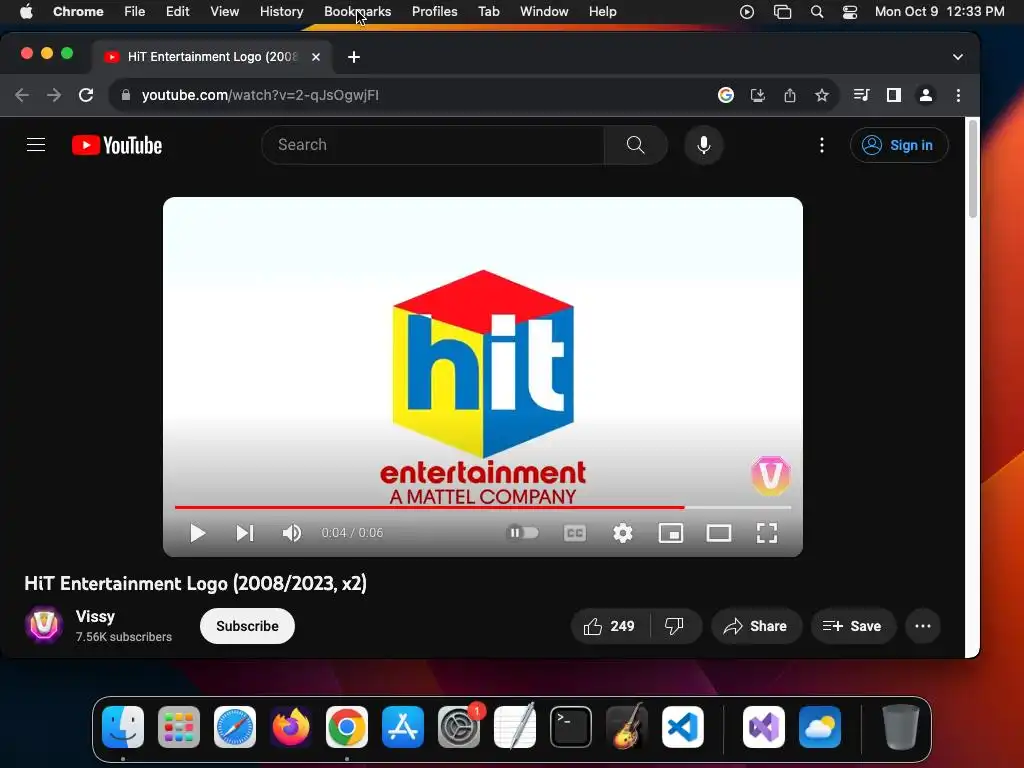The image size is (1024, 768).
Task: Open the View menu
Action: click(224, 12)
